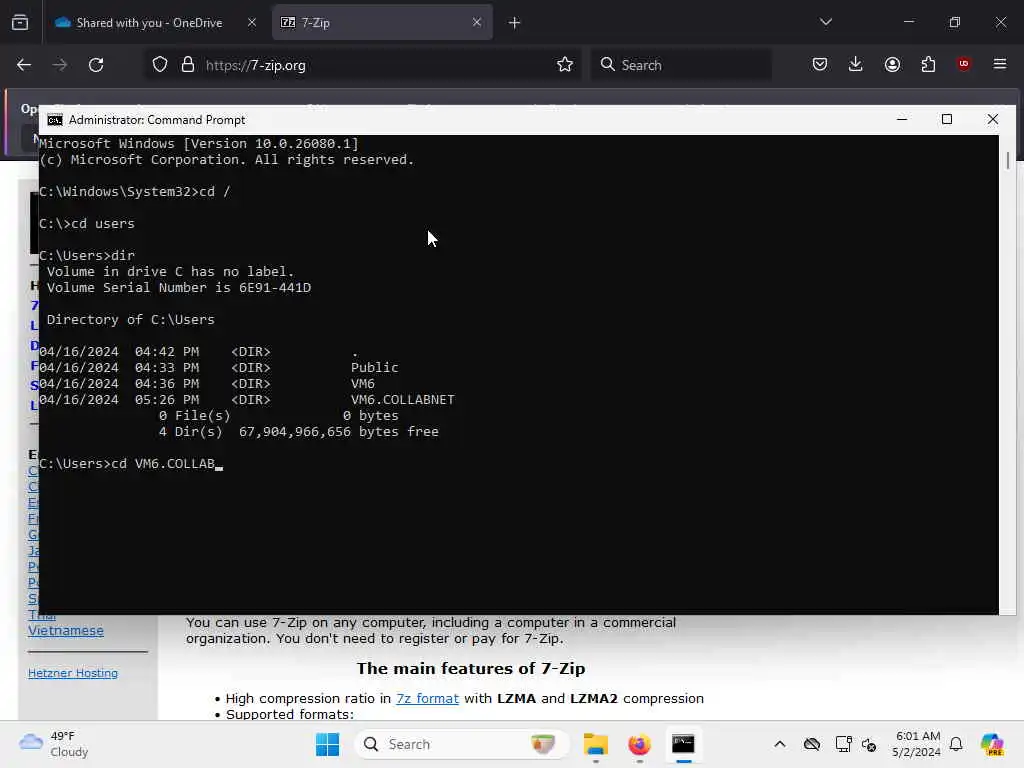Switch to the 7-Zip tab
This screenshot has width=1024, height=768.
tap(382, 23)
